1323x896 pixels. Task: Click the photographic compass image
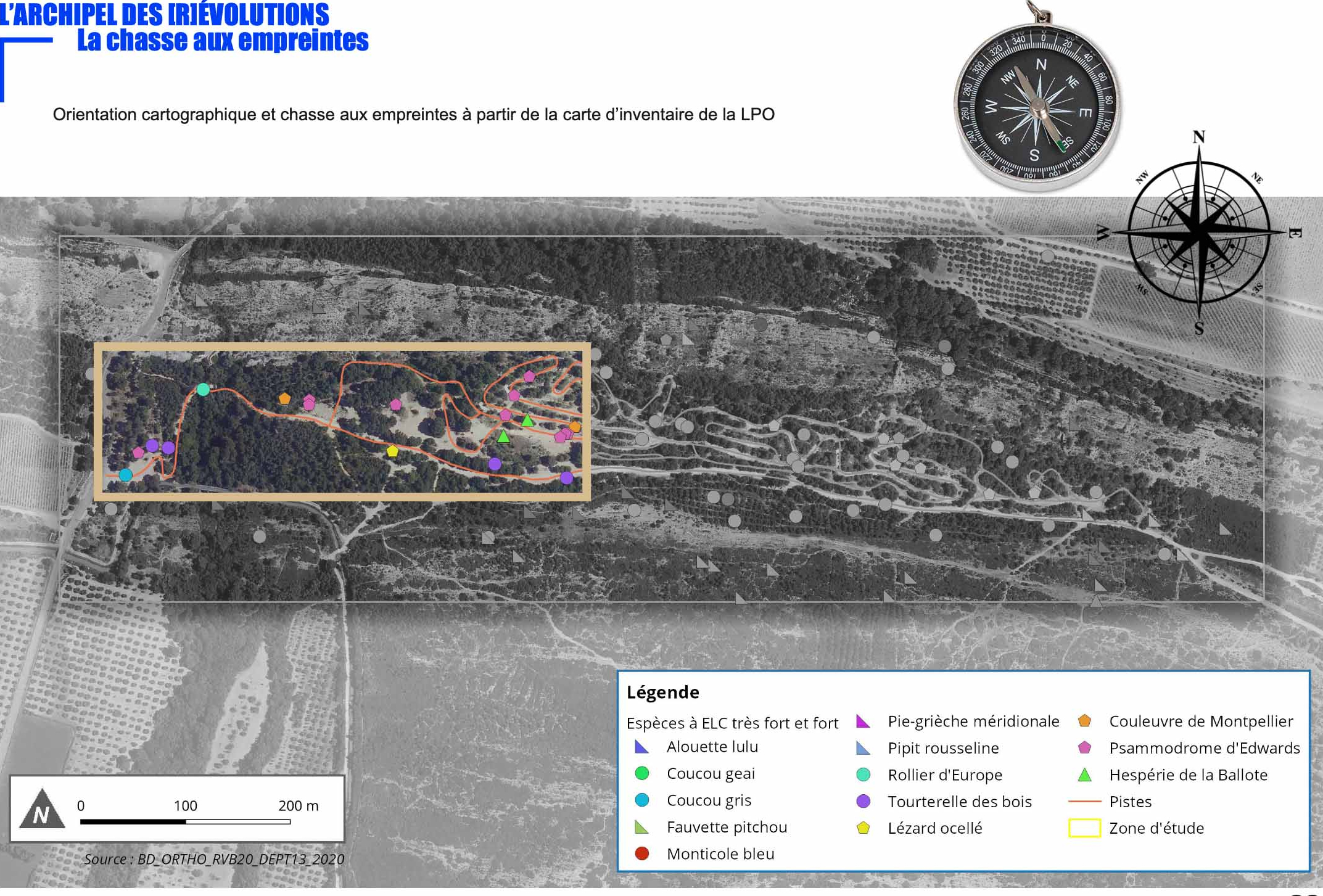1037,105
